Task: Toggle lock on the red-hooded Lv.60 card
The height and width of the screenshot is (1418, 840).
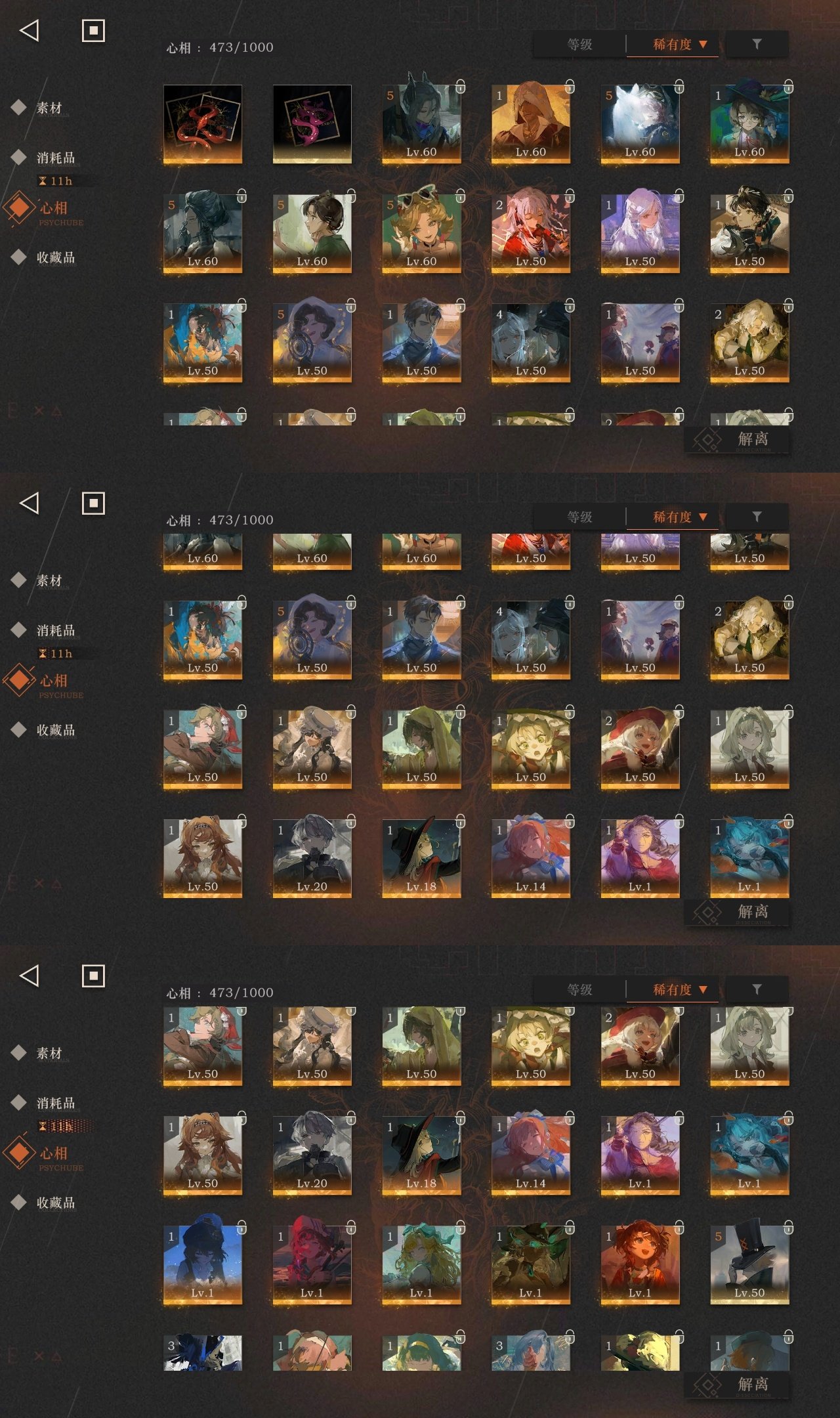Action: (x=570, y=86)
